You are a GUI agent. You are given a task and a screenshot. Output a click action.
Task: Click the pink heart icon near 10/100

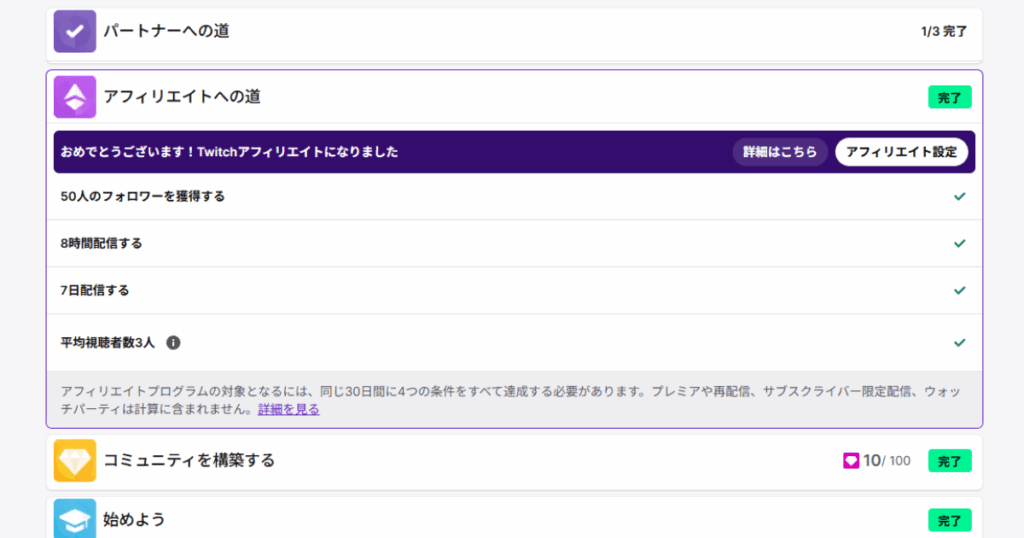851,461
